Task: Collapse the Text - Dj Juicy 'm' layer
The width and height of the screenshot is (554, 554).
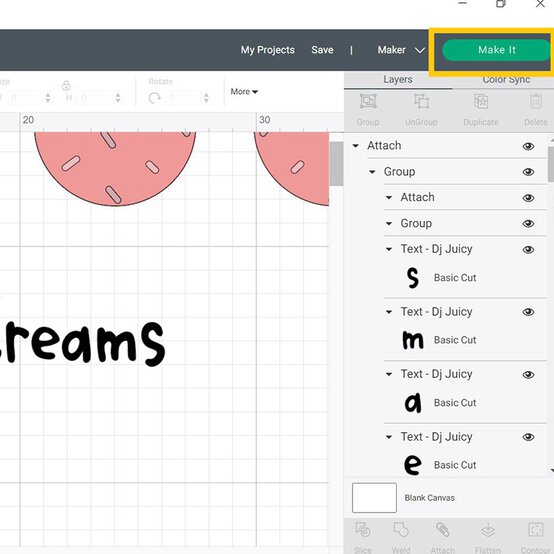Action: (x=389, y=312)
